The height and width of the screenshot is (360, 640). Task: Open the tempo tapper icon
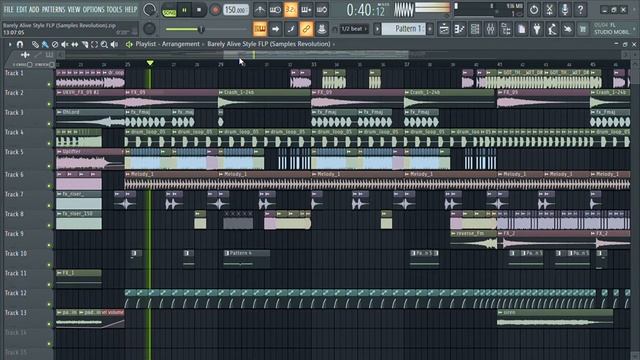tap(552, 29)
